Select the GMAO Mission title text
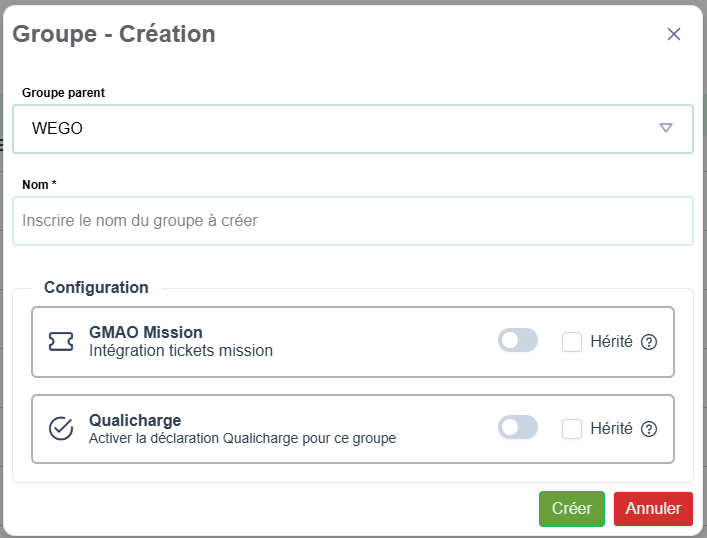 coord(146,332)
